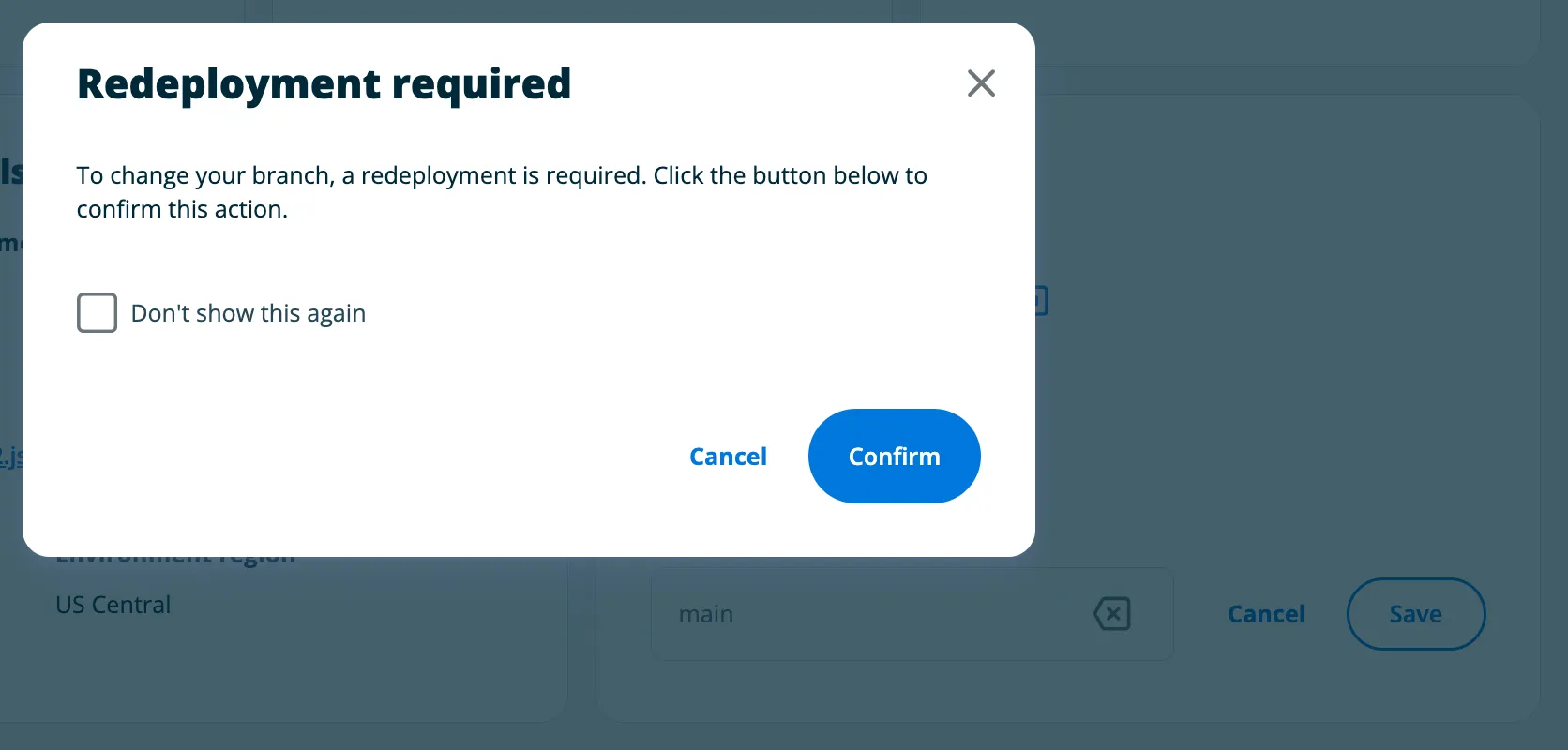Image resolution: width=1568 pixels, height=750 pixels.
Task: Confirm the branch redeployment
Action: point(894,456)
